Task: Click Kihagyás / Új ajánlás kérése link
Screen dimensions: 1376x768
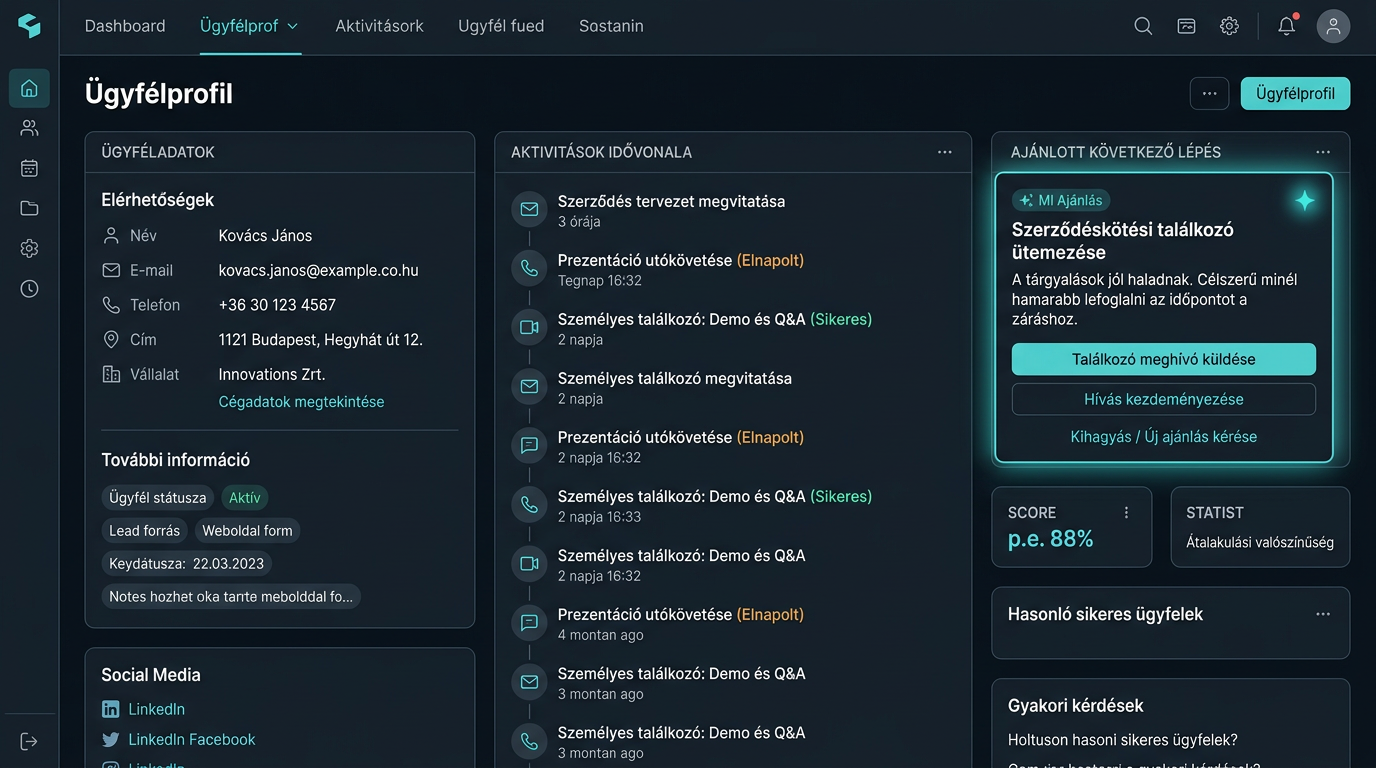Action: click(x=1163, y=437)
